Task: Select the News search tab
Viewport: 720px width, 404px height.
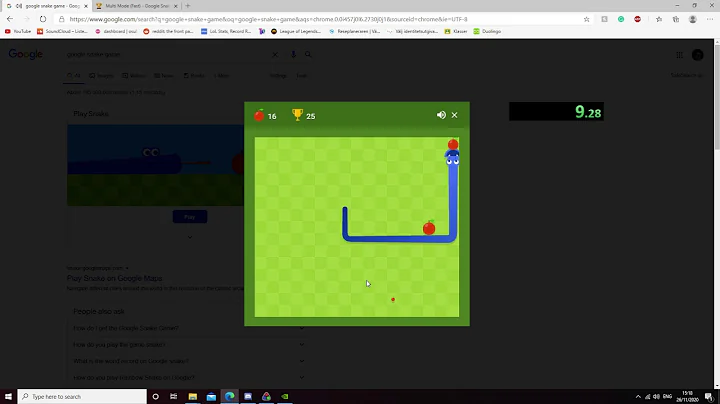Action: coord(164,76)
